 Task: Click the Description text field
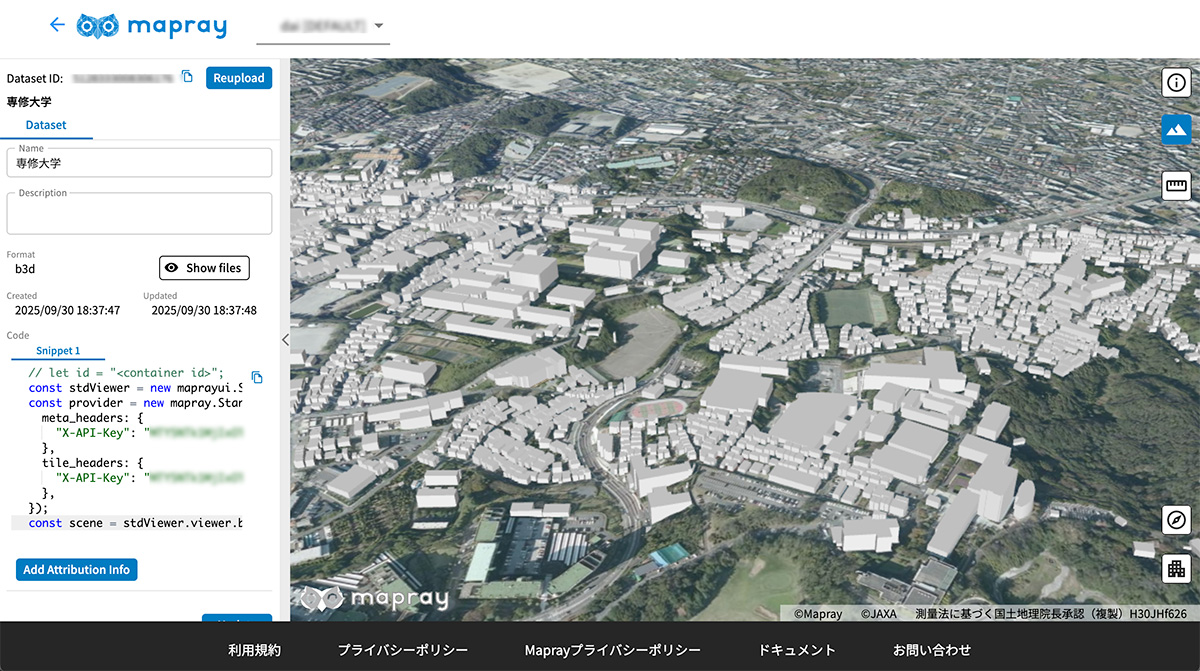pos(139,214)
